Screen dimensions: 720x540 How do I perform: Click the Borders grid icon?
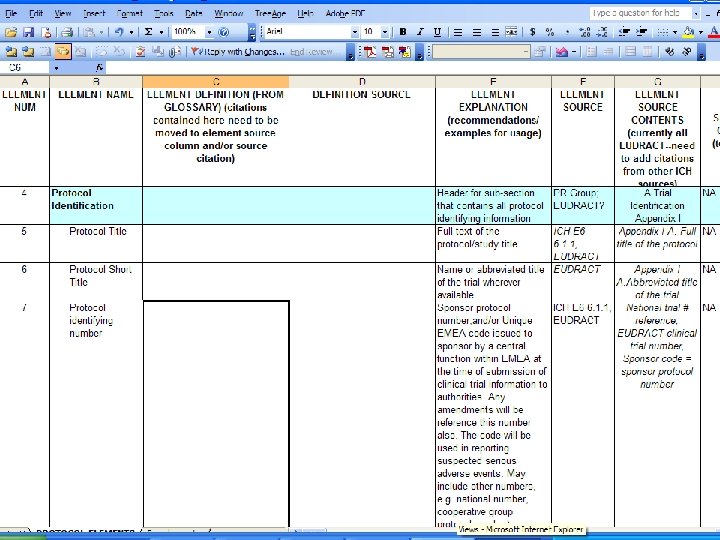[x=663, y=32]
